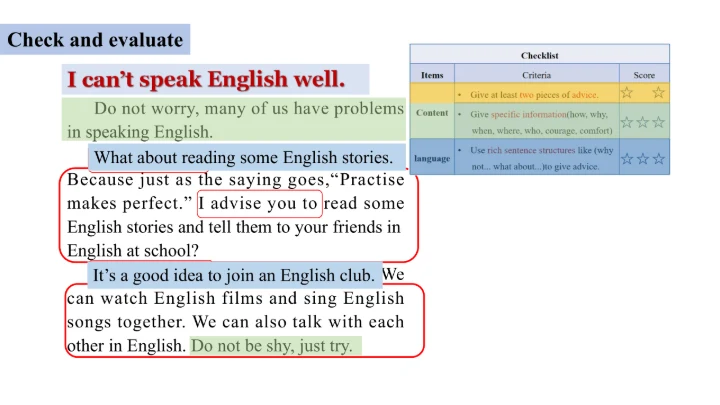Select the 'Check and evaluate' heading
Screen dimensions: 720x405
95,40
